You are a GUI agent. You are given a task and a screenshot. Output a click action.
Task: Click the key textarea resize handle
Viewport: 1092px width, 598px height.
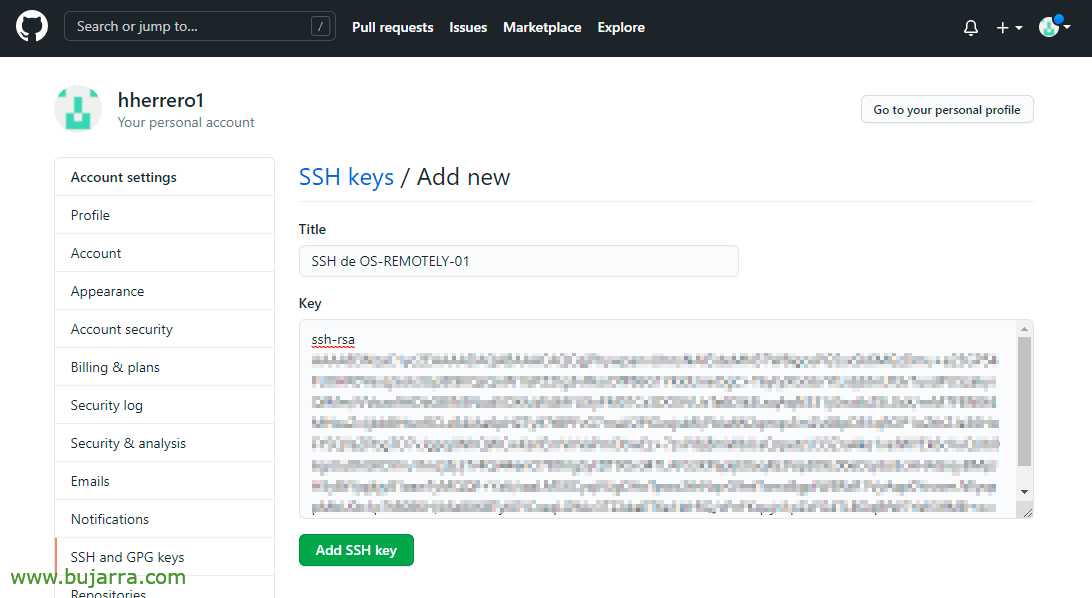coord(1027,512)
